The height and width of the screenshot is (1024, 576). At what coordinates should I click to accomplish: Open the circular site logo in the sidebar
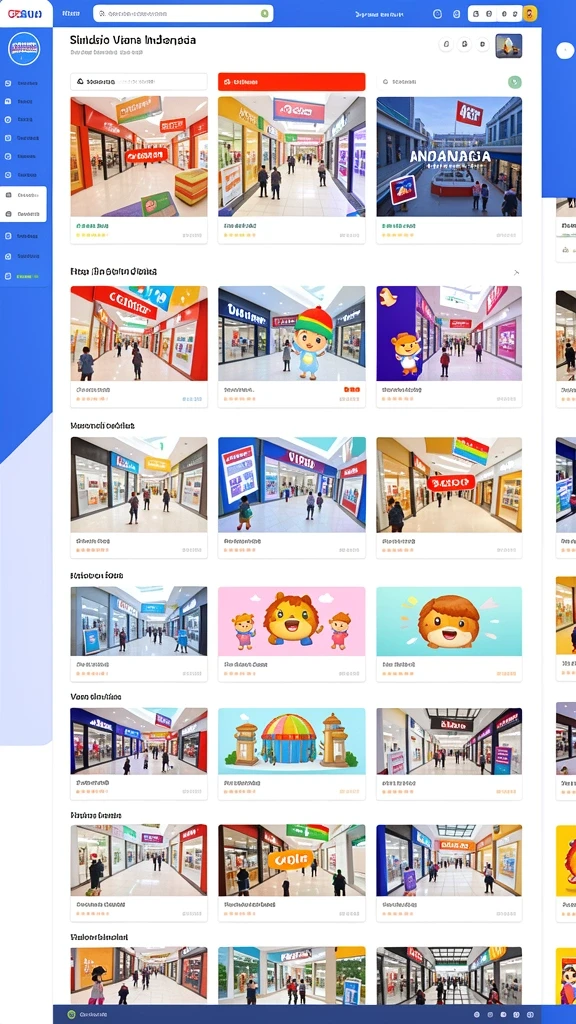(24, 48)
